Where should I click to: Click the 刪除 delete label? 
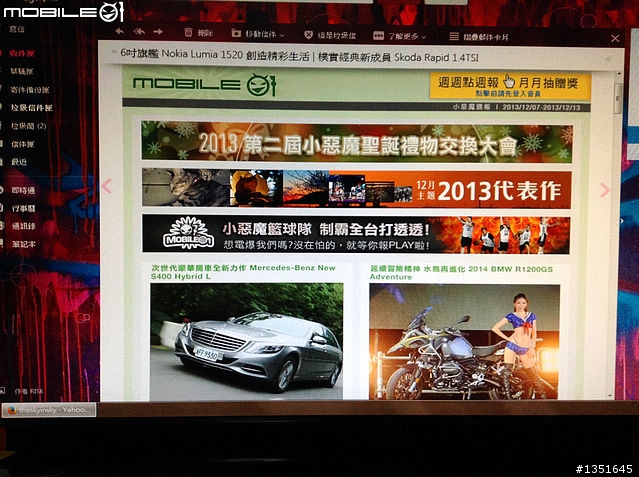click(x=205, y=33)
